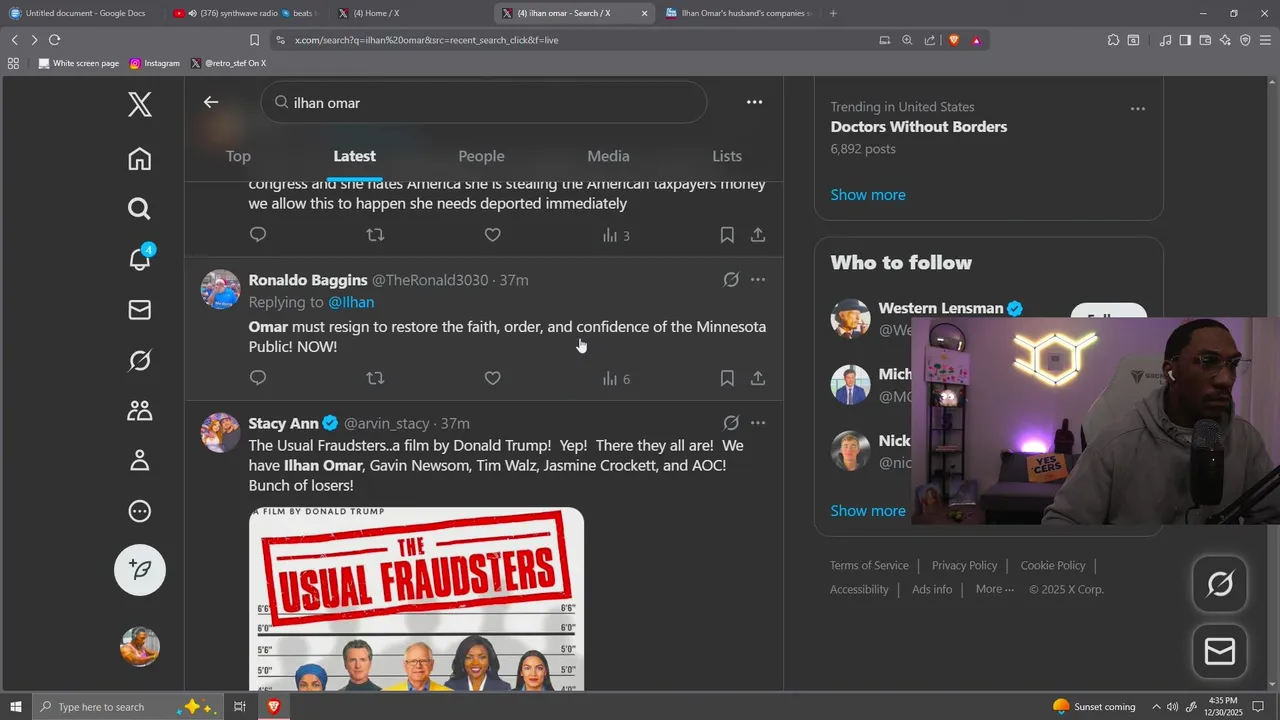The height and width of the screenshot is (720, 1280).
Task: Open Messages envelope in sidebar
Action: [x=140, y=310]
